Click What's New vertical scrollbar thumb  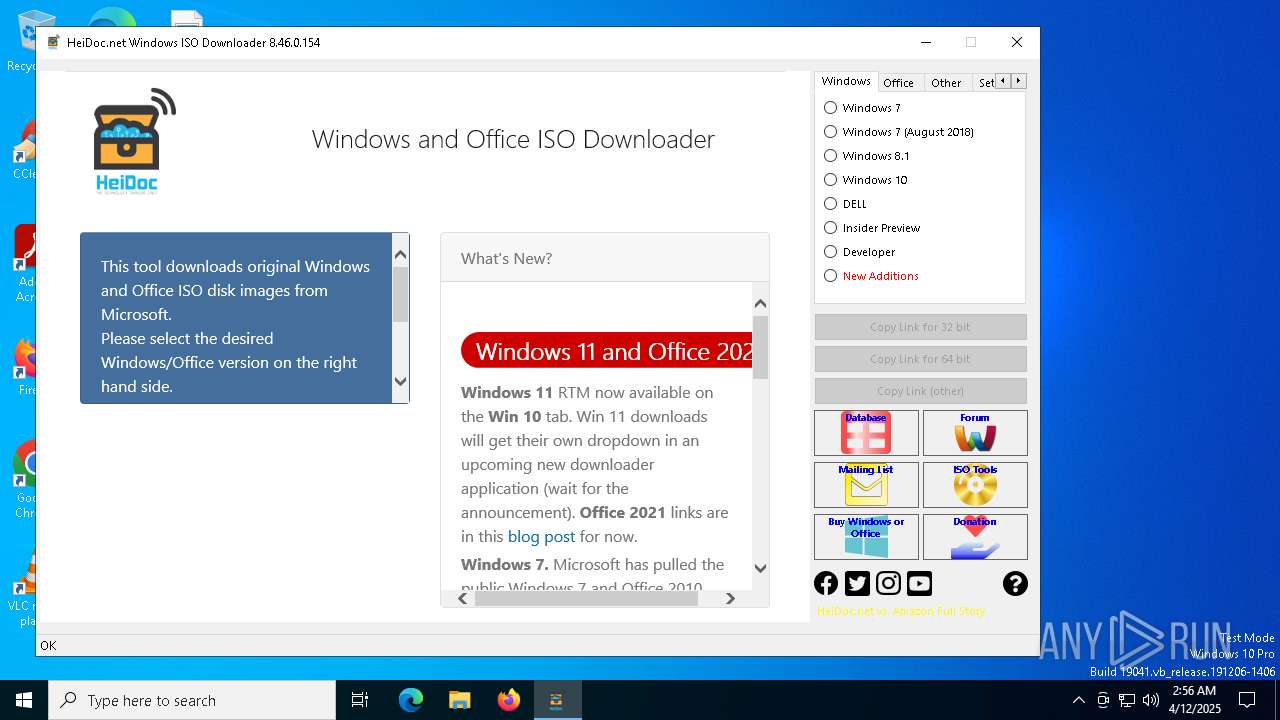point(760,347)
